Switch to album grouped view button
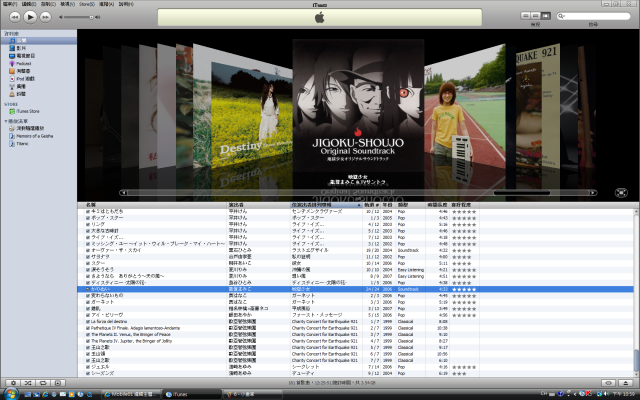This screenshot has height=400, width=640. pyautogui.click(x=536, y=16)
